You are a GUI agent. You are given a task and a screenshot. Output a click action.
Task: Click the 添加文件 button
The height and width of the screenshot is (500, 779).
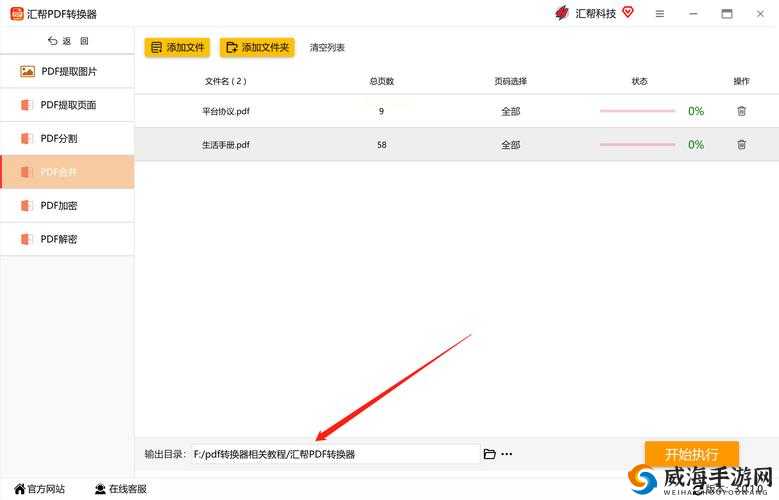pyautogui.click(x=177, y=48)
